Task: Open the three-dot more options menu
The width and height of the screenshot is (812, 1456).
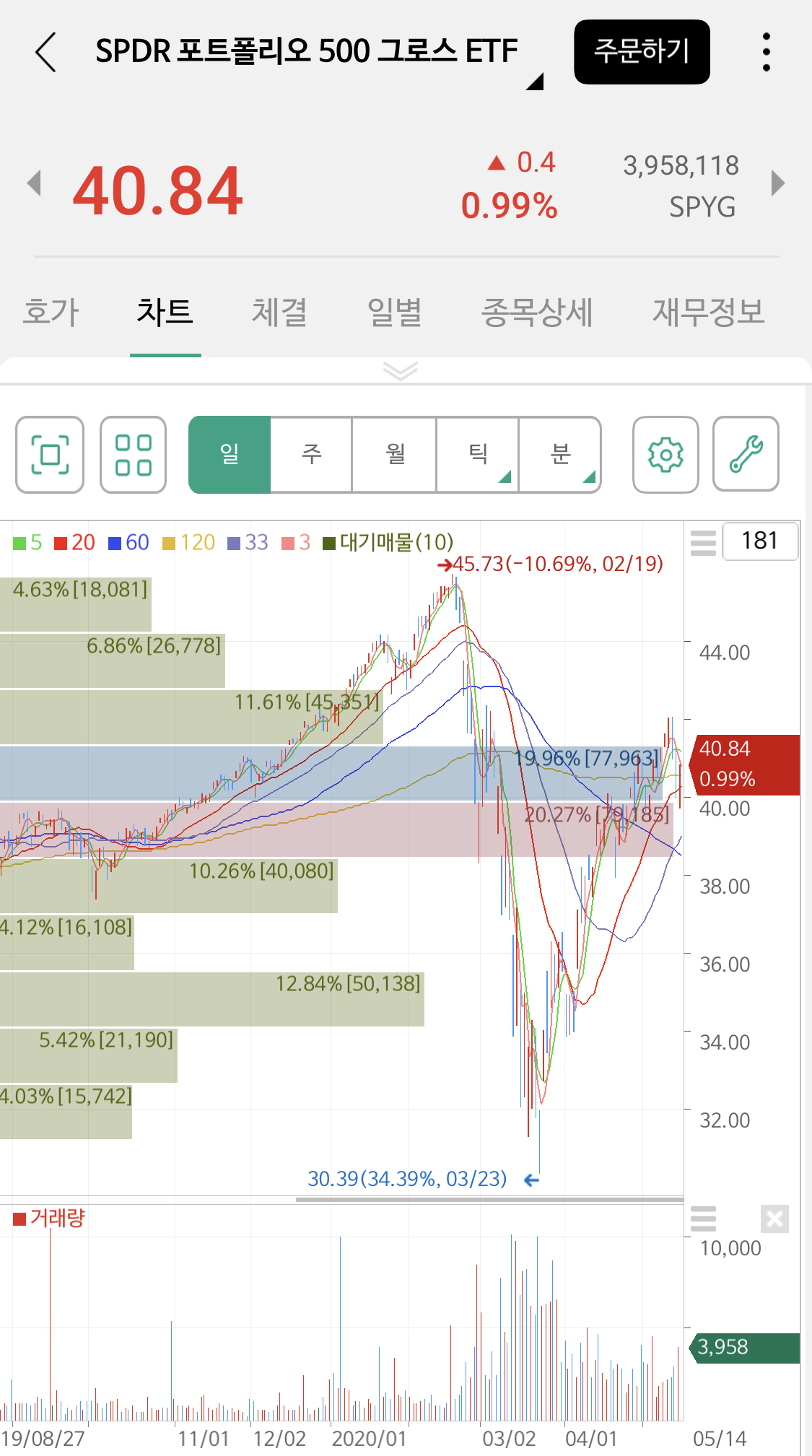Action: coord(766,52)
